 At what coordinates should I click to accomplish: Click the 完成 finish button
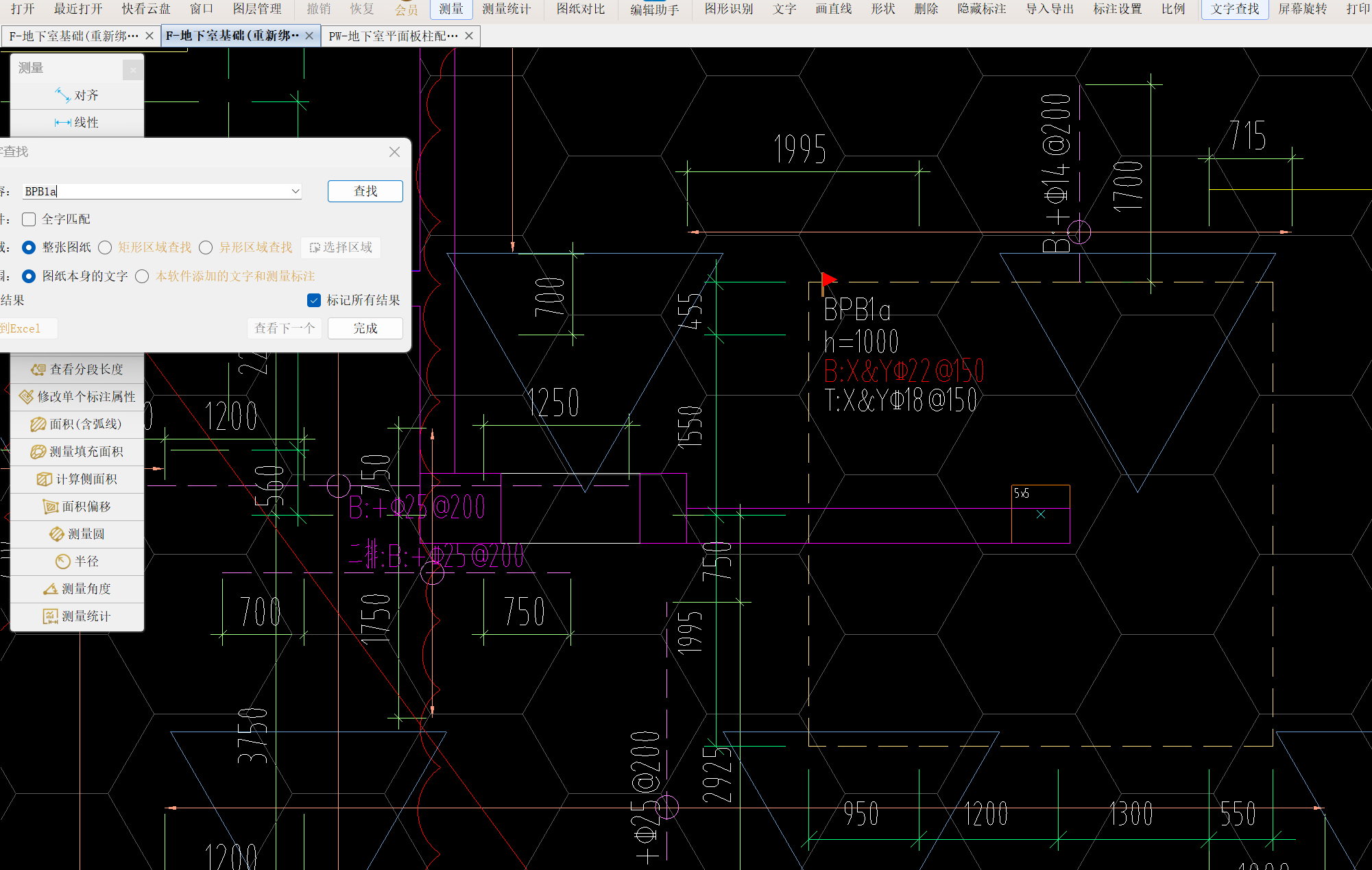coord(365,328)
